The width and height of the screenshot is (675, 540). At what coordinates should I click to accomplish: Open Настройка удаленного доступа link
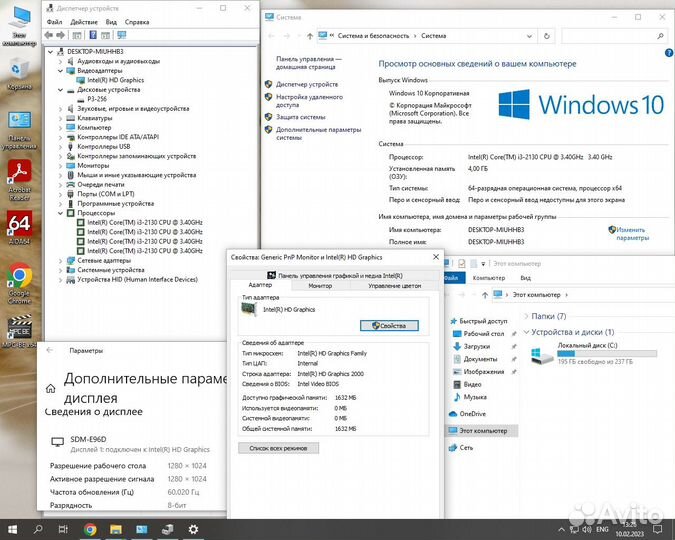pos(310,101)
